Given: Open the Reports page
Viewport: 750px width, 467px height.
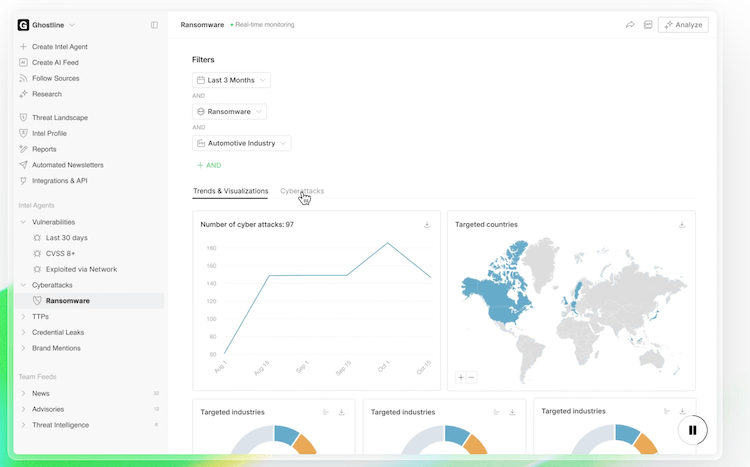Looking at the screenshot, I should click(x=44, y=149).
